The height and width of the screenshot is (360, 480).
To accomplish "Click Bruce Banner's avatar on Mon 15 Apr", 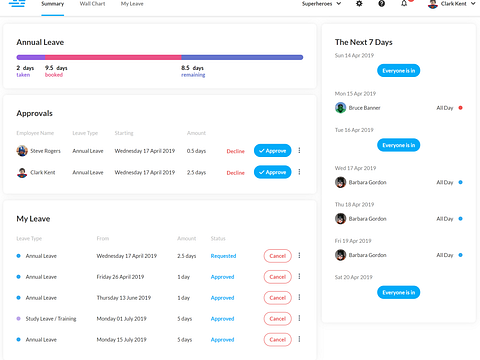I will [x=340, y=108].
